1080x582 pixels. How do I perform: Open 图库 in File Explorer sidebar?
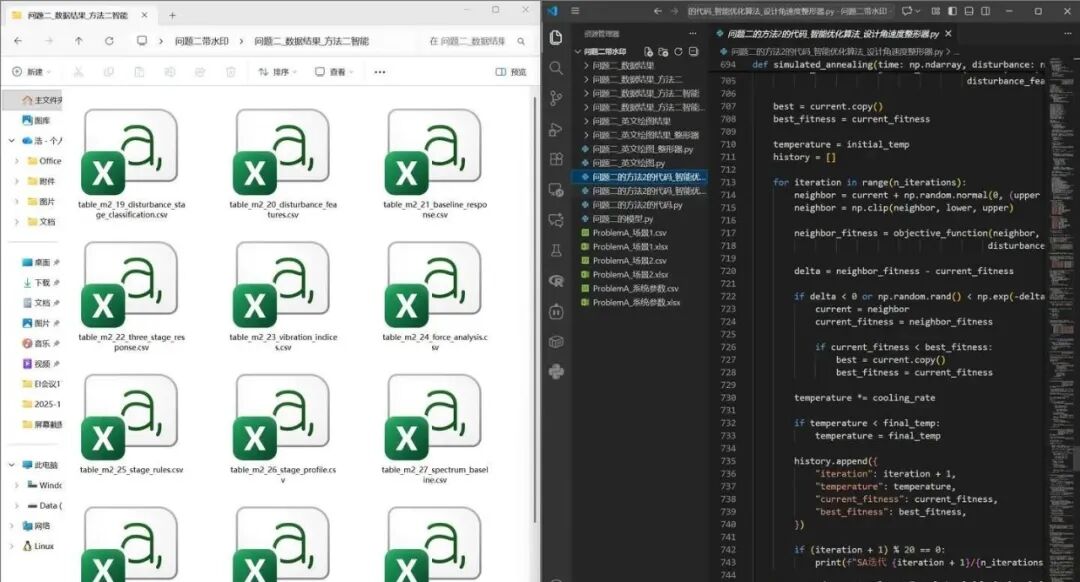36,121
